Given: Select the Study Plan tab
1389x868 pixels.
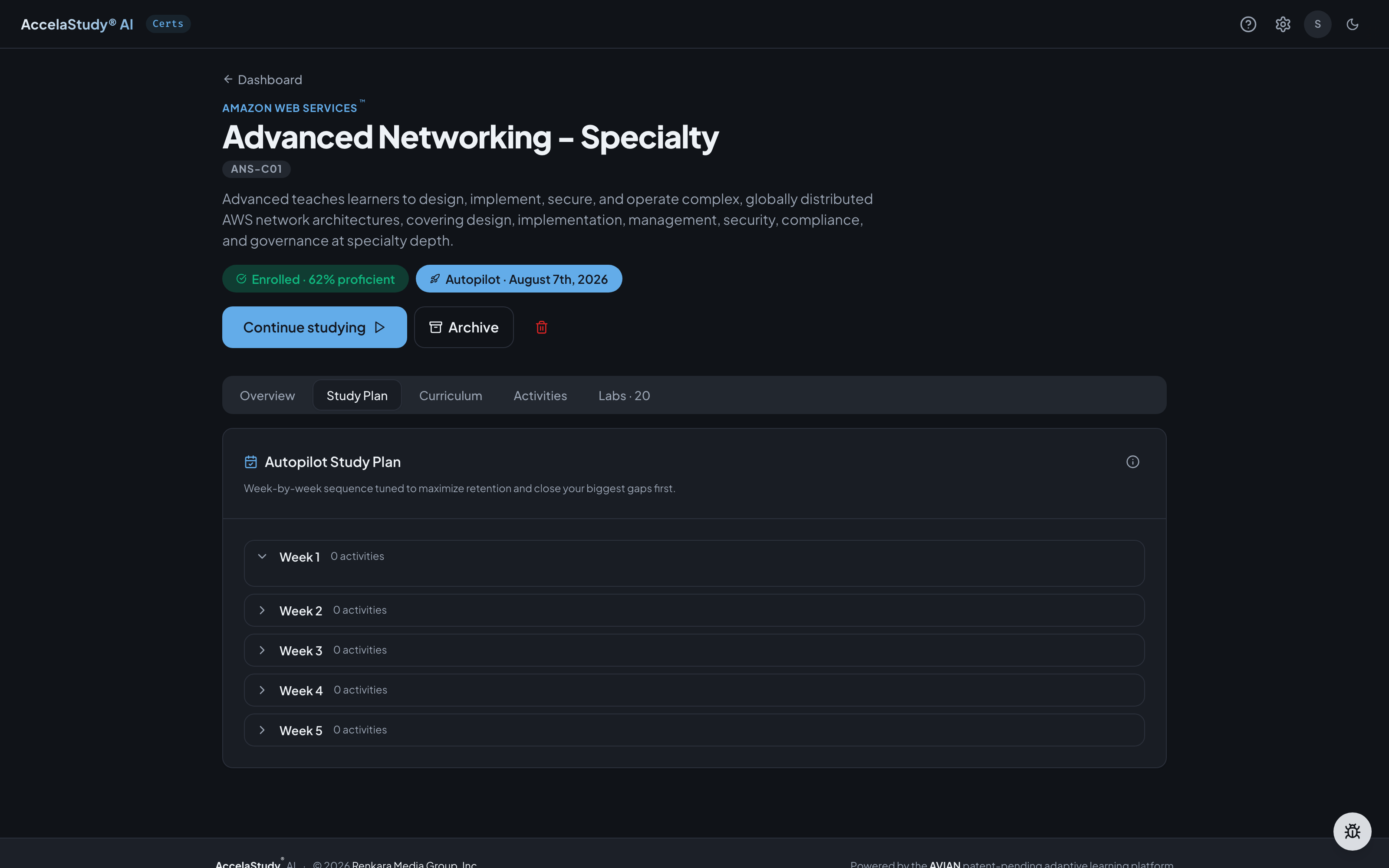Looking at the screenshot, I should pos(357,395).
